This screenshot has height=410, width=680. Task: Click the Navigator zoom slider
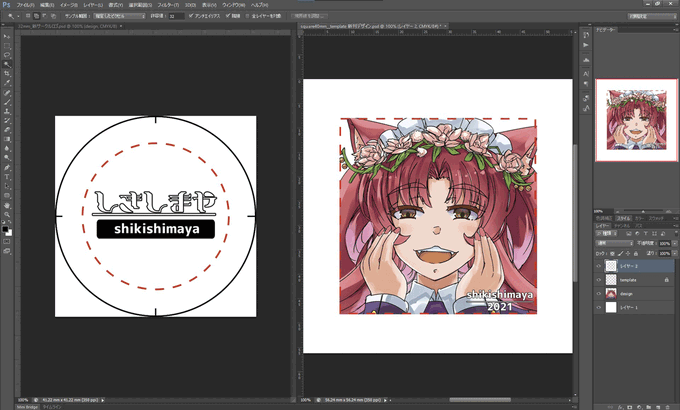[x=644, y=211]
